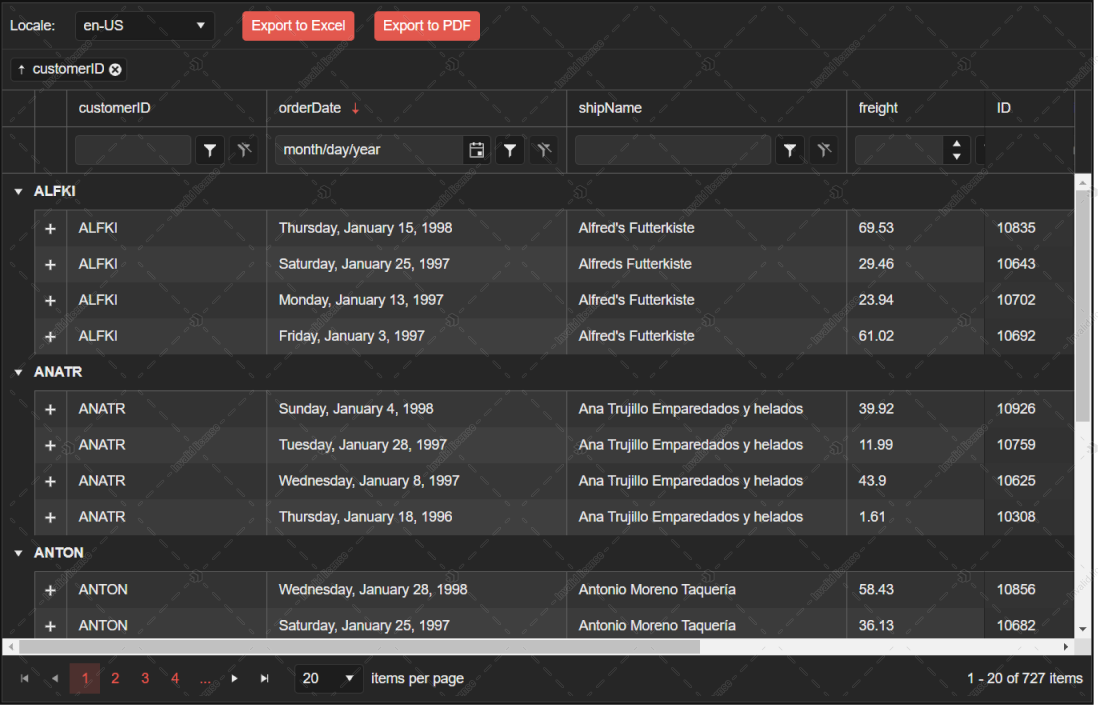Image resolution: width=1098 pixels, height=705 pixels.
Task: Go to the last page of results
Action: click(x=264, y=678)
